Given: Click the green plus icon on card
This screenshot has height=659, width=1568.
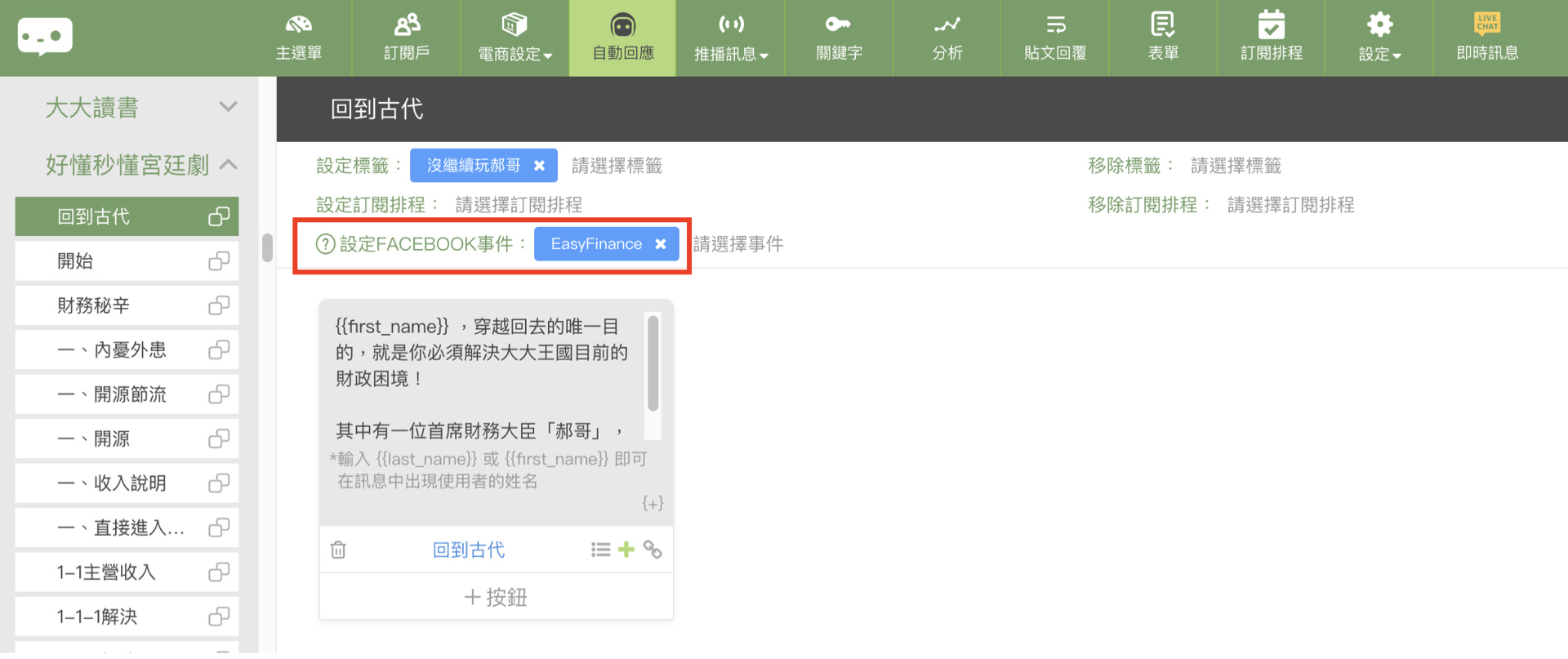Looking at the screenshot, I should tap(626, 550).
